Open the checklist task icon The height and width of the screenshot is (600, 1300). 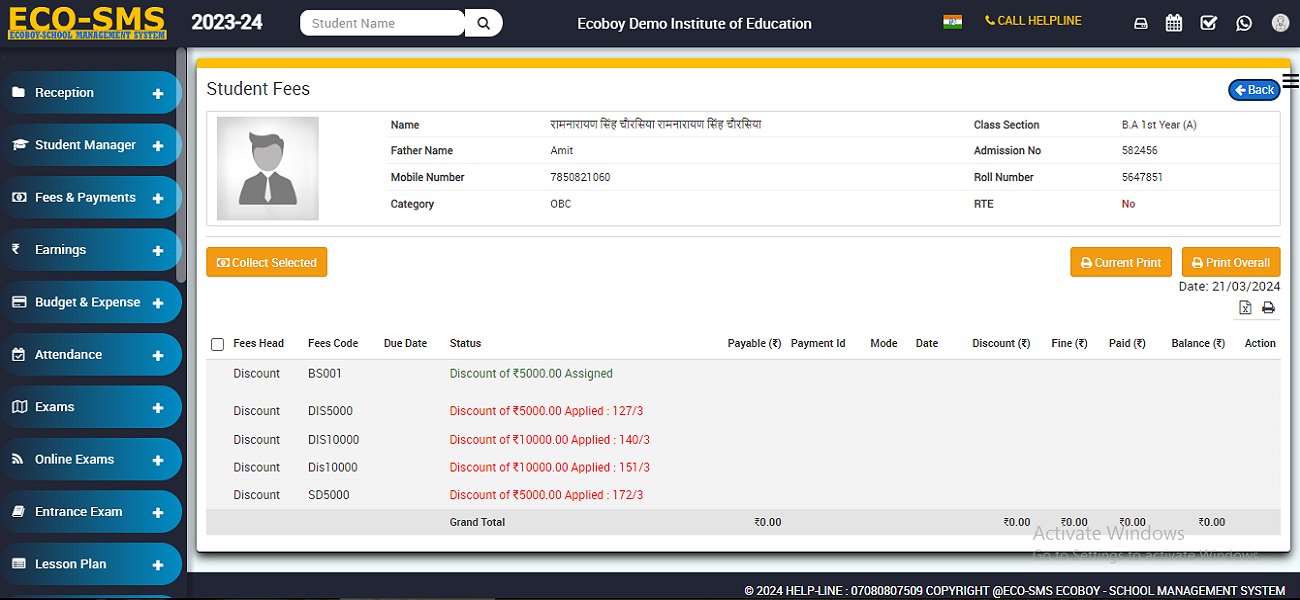pos(1209,23)
